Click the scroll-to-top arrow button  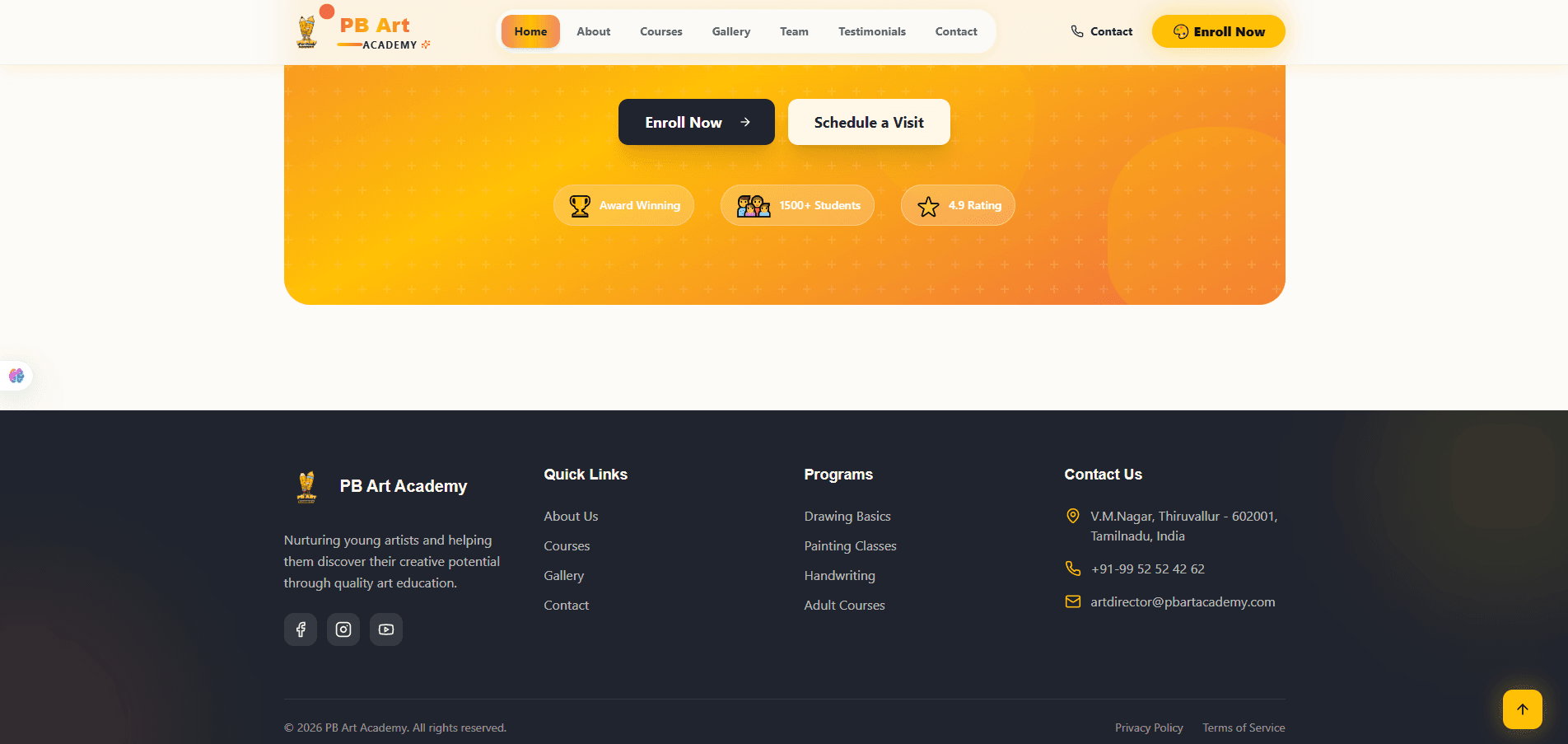click(x=1523, y=709)
